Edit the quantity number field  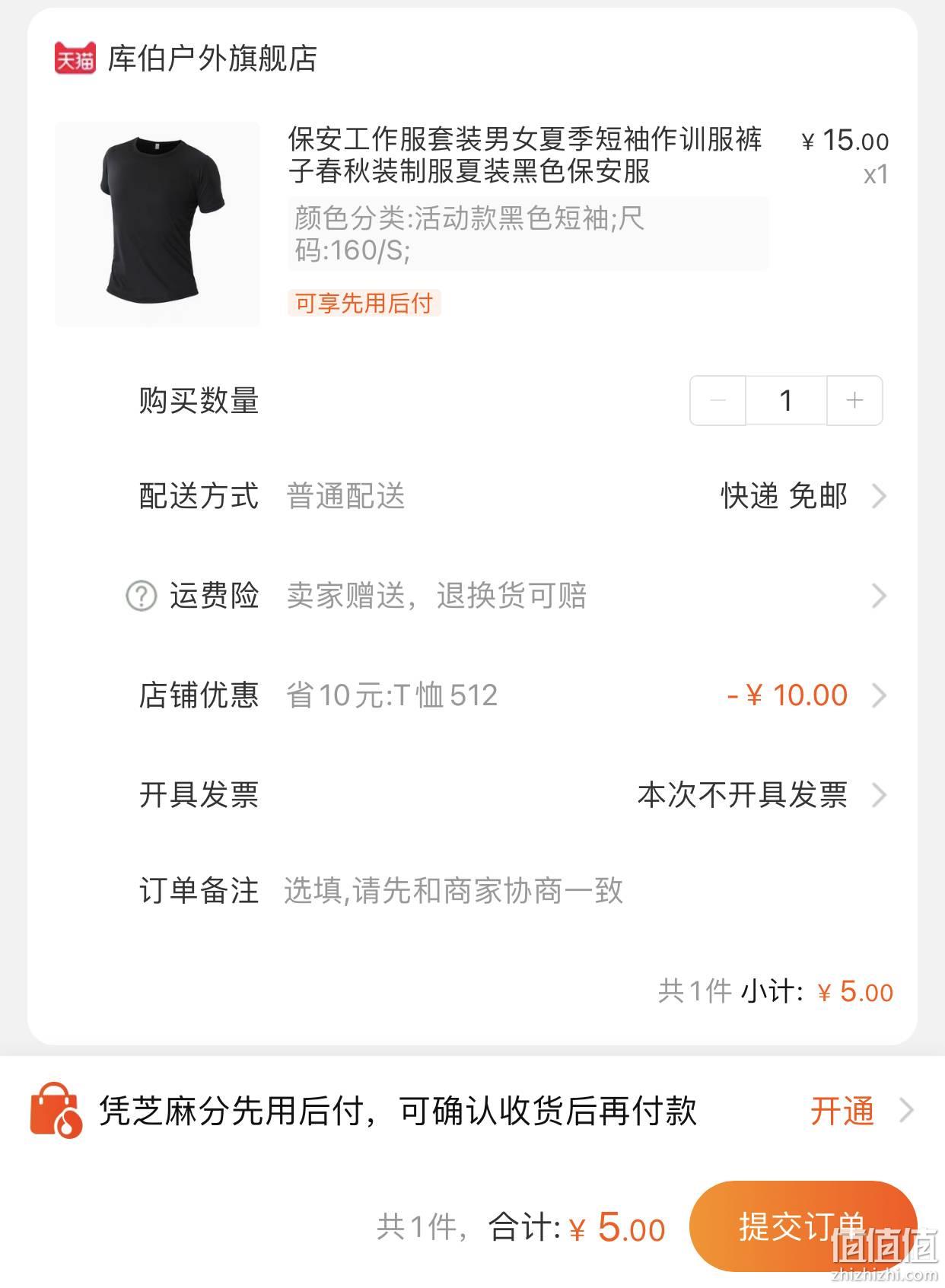(786, 400)
